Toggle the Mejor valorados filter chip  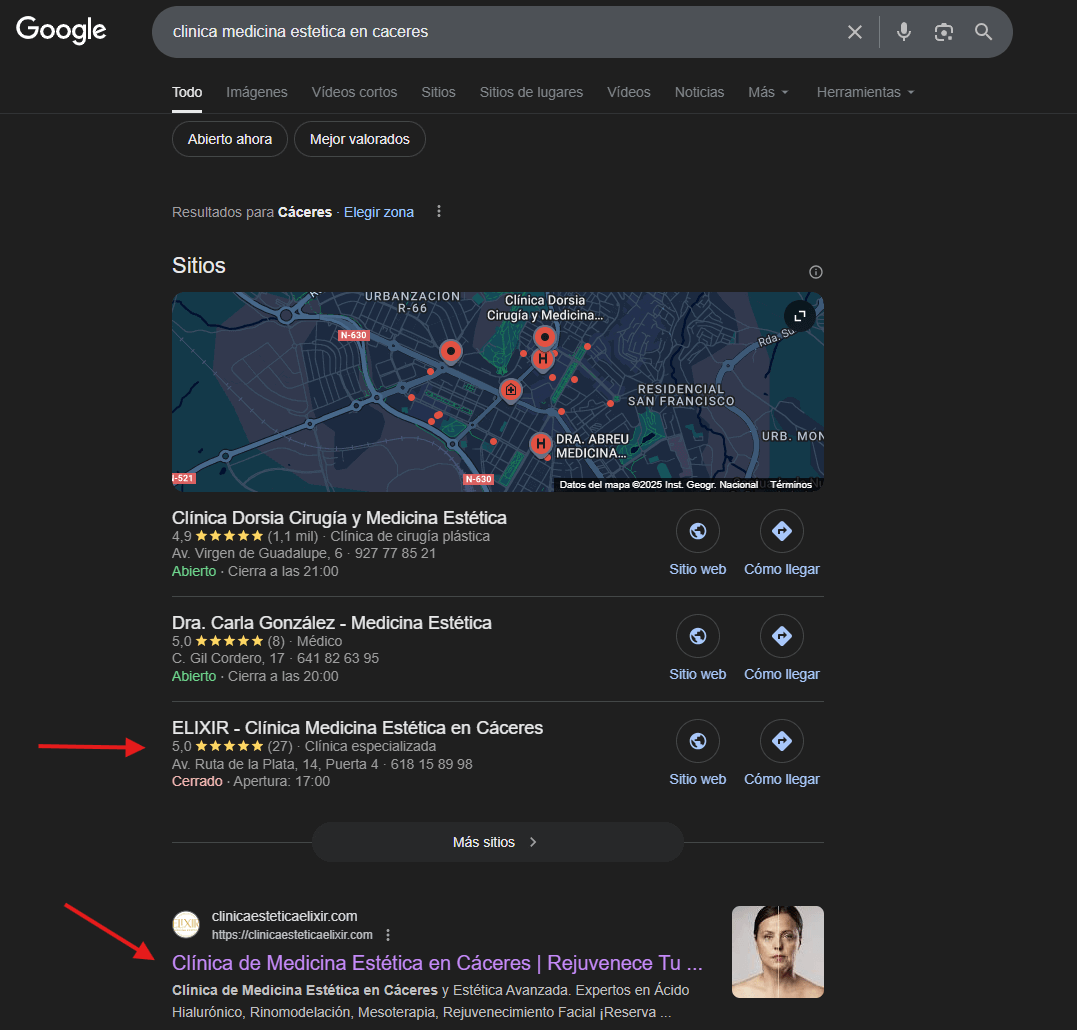pyautogui.click(x=360, y=139)
